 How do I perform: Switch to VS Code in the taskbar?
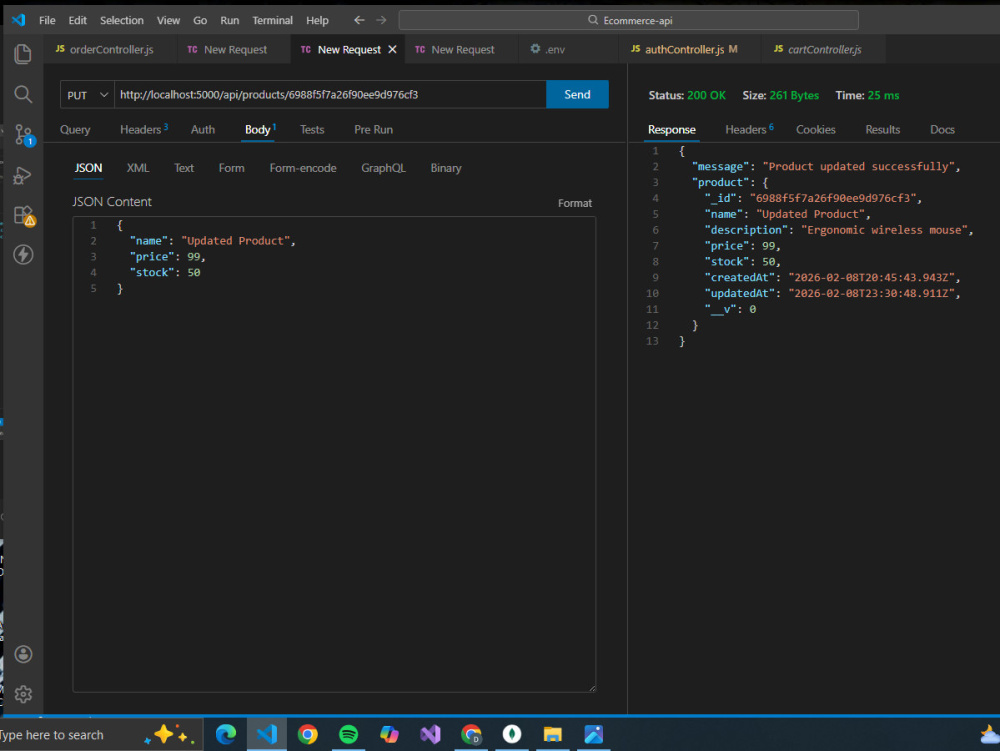click(267, 734)
